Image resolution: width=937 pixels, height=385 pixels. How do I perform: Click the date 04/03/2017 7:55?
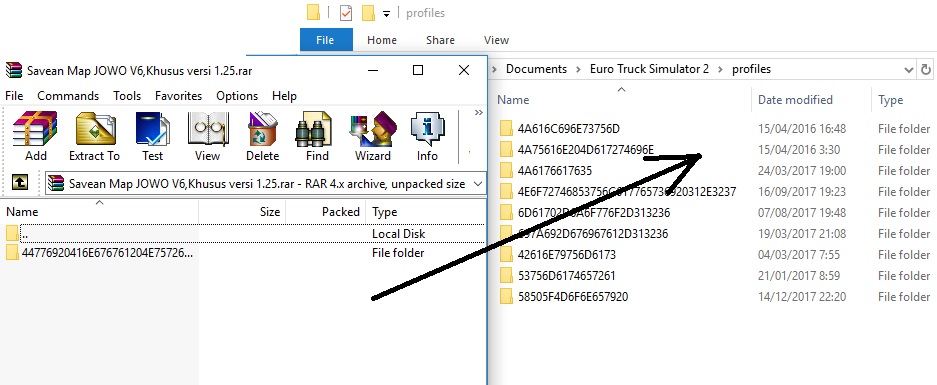(x=798, y=255)
